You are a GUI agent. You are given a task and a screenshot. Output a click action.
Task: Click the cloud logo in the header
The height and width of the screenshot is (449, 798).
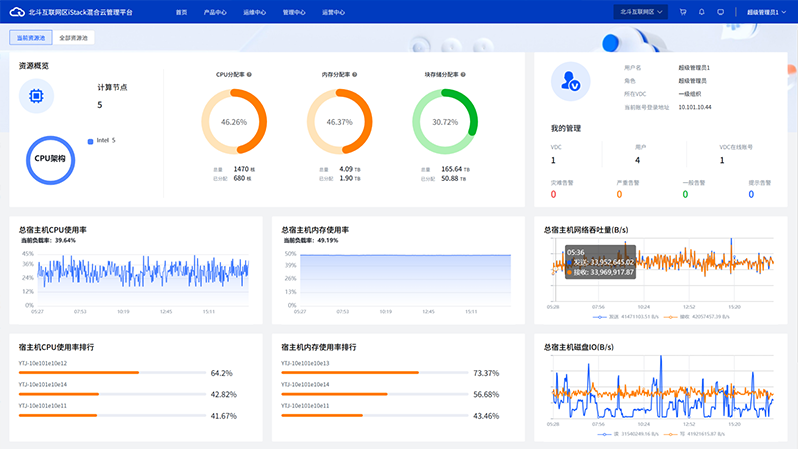[17, 12]
